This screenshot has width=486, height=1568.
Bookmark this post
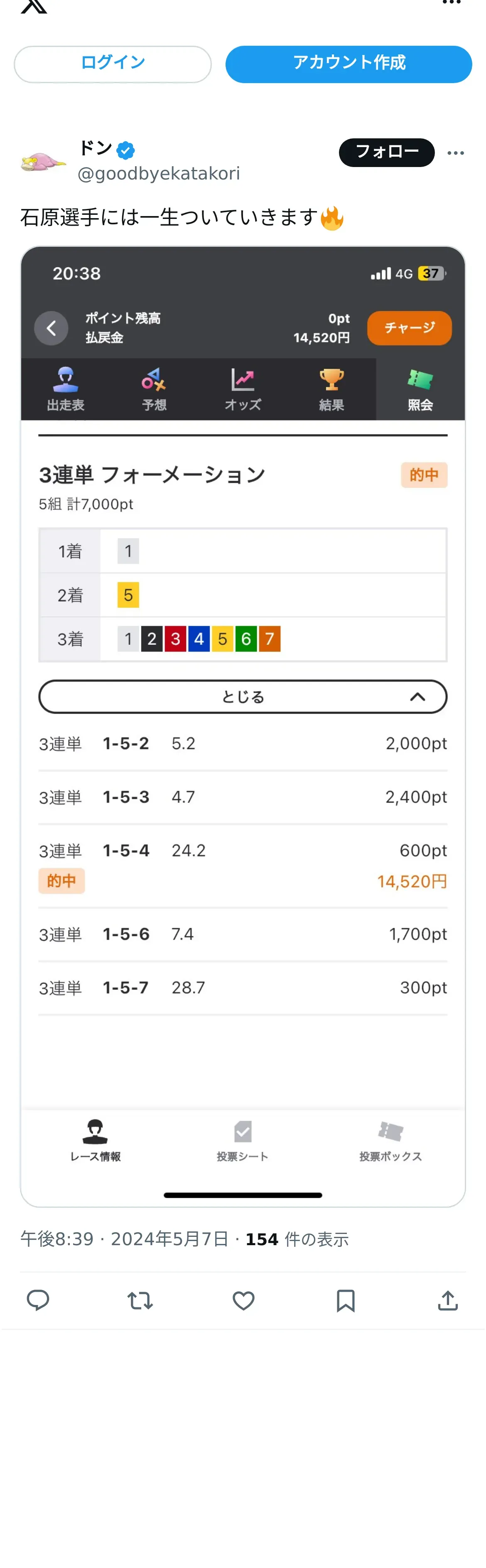pos(346,1300)
